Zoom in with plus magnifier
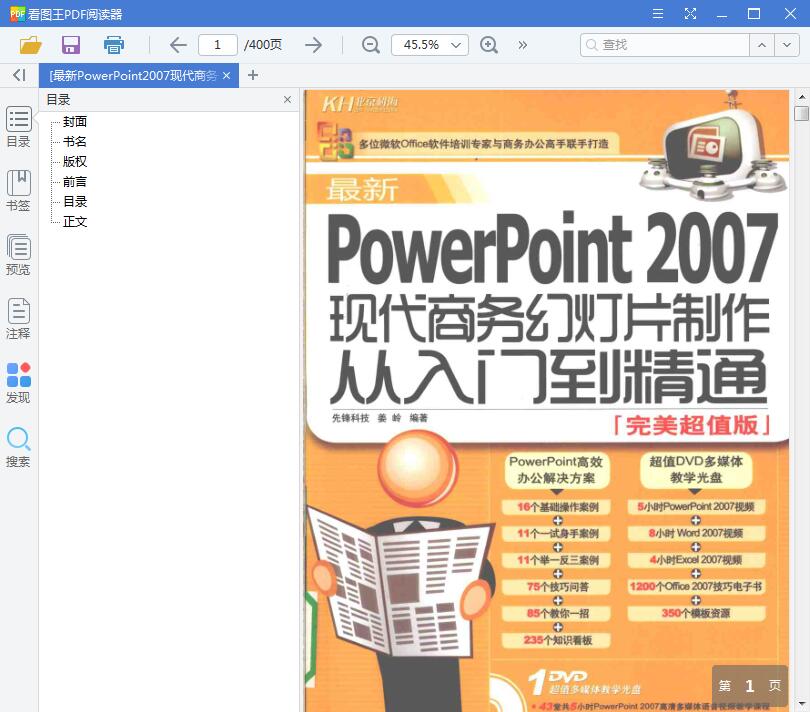 (489, 45)
